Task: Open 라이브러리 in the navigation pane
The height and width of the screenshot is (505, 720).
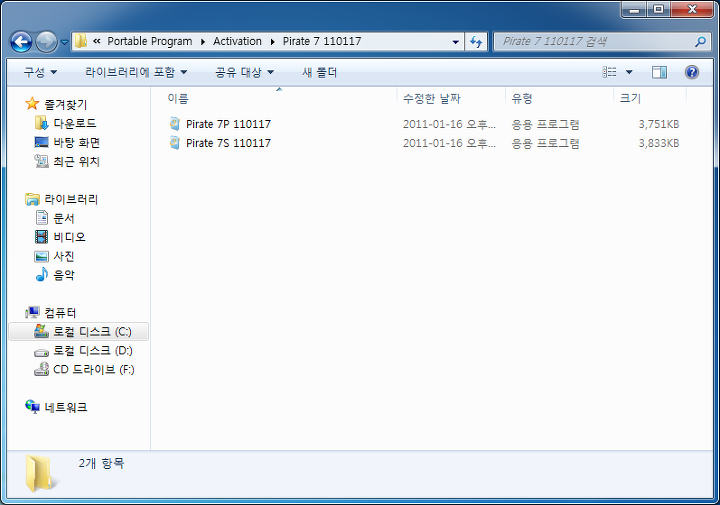Action: (71, 199)
